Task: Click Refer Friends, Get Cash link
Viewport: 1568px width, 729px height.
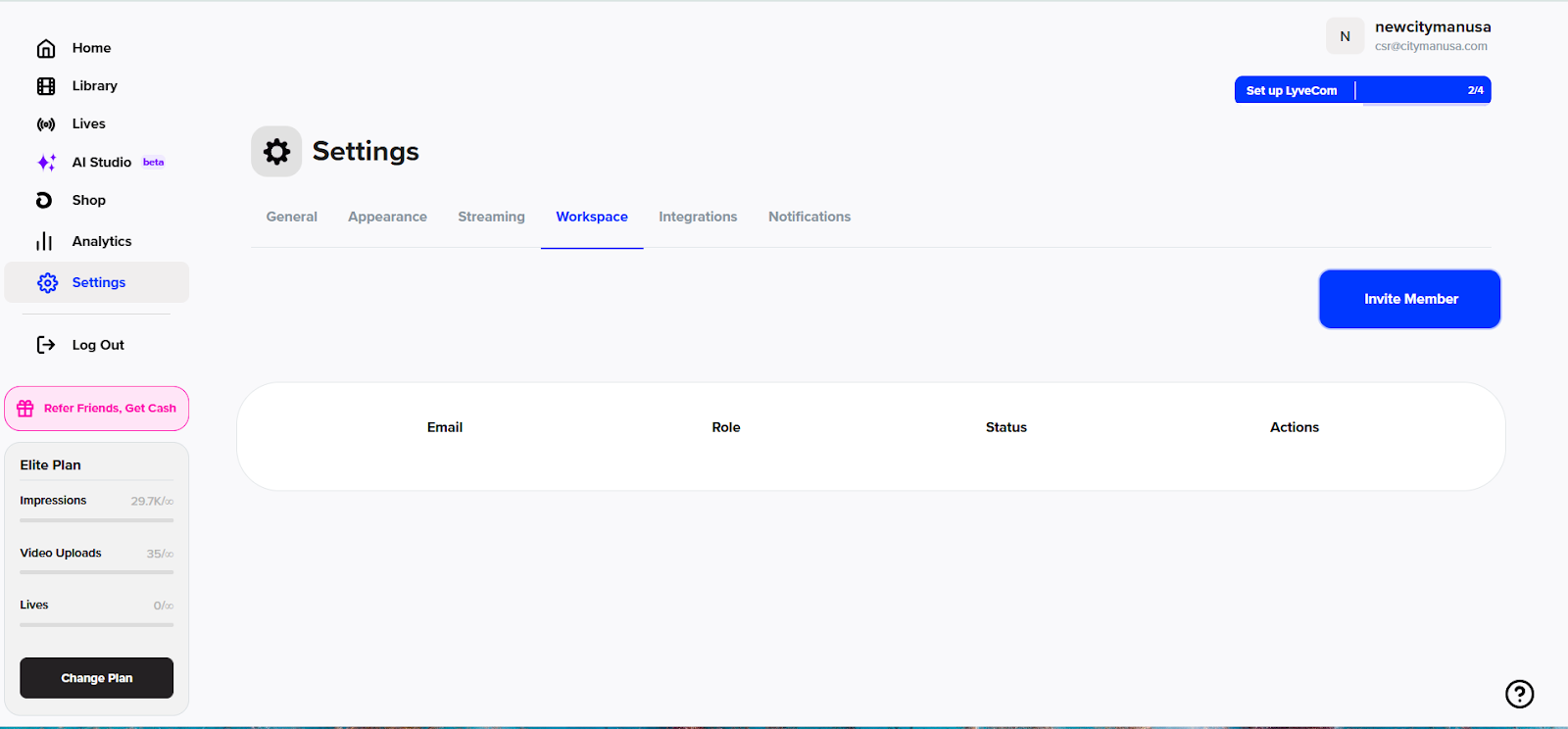Action: 110,409
